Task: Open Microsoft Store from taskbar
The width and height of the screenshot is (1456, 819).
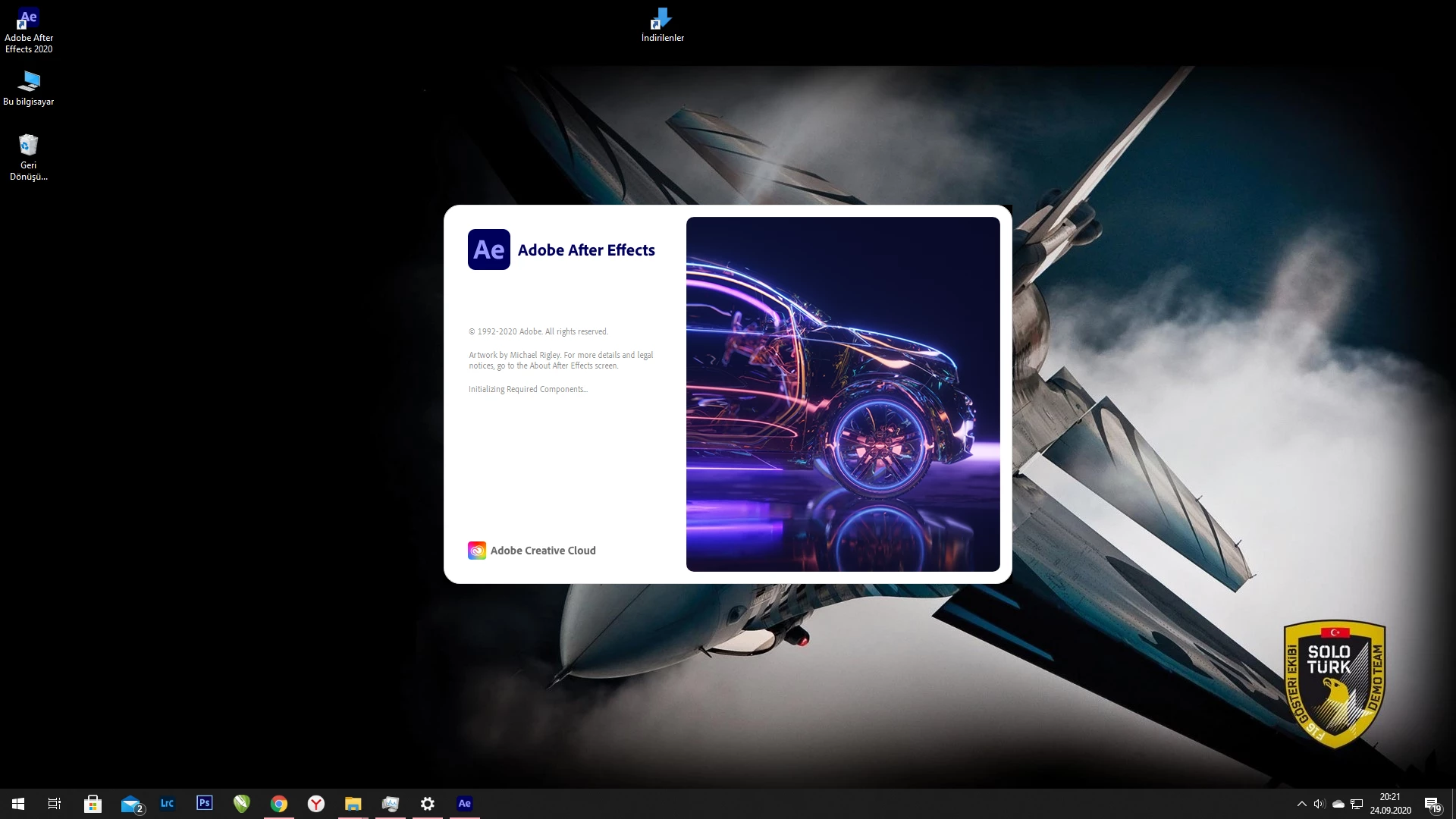Action: 93,803
